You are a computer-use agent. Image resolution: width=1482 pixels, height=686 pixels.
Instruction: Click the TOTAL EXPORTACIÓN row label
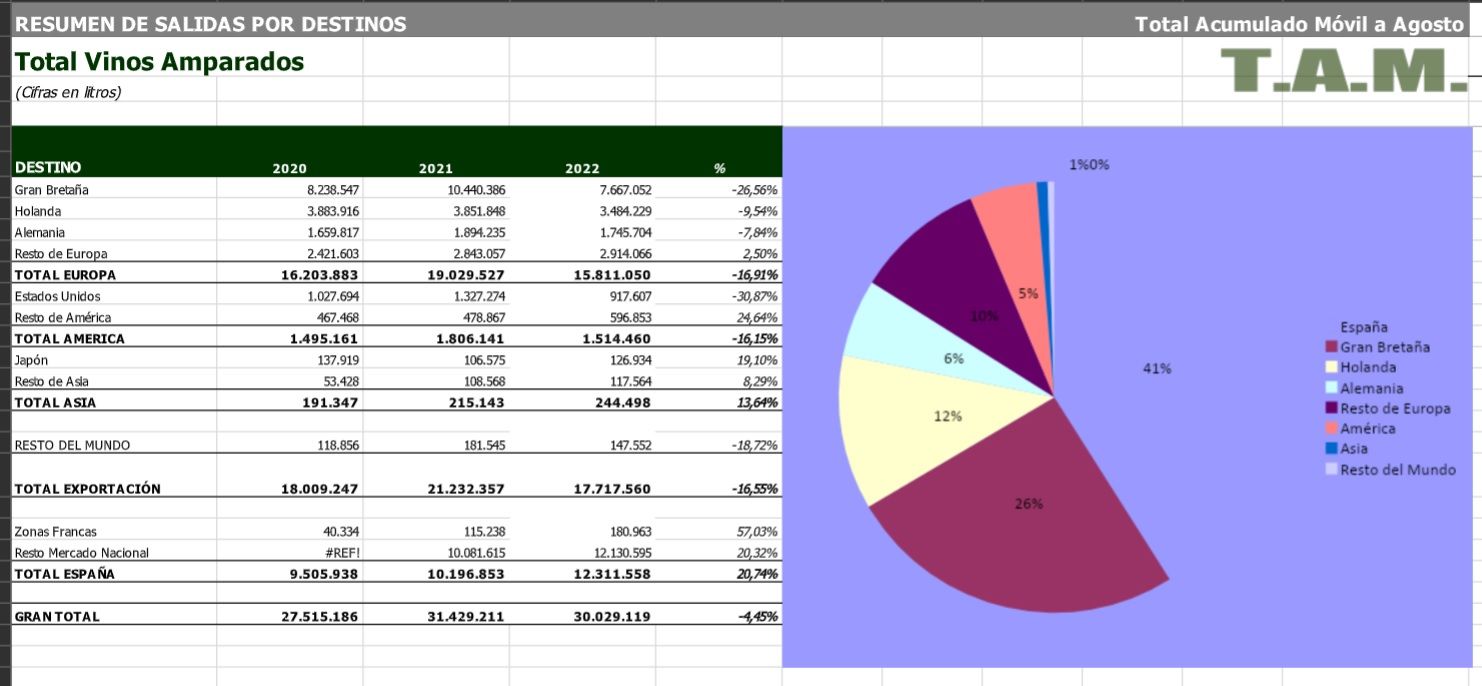pos(88,489)
